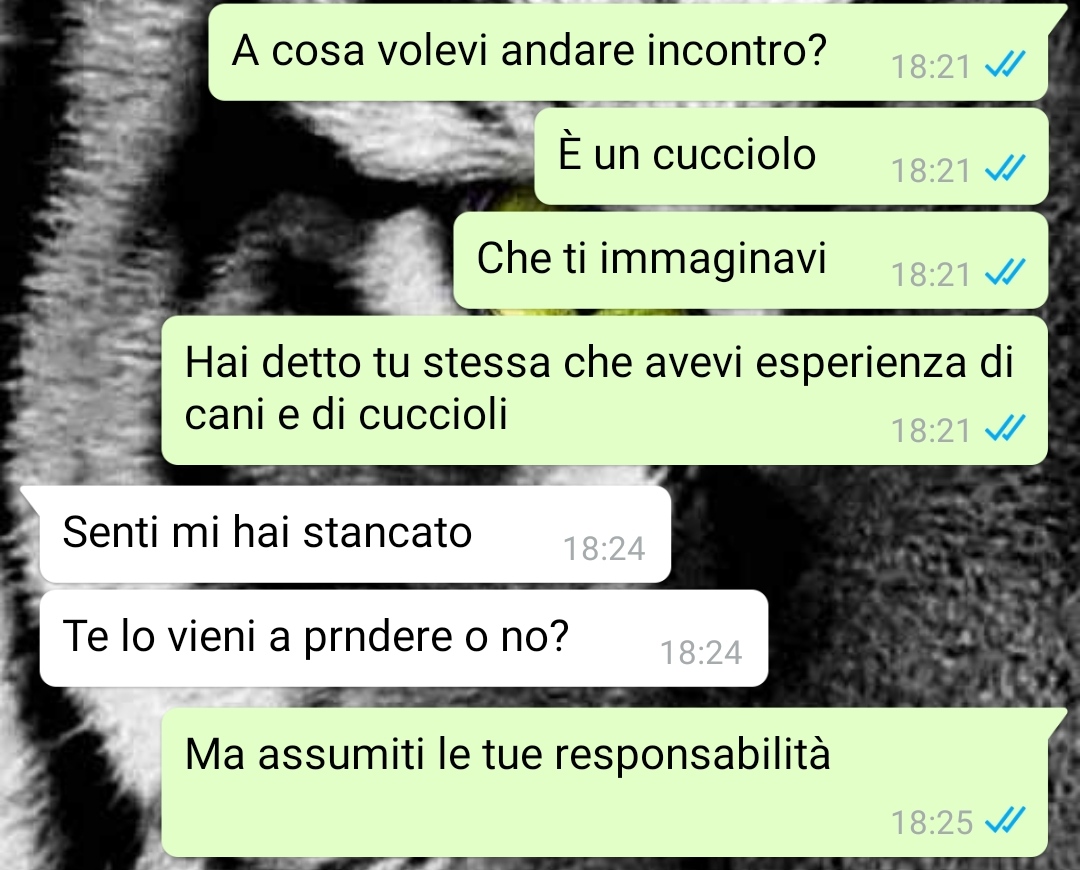Tap the 18:21 time on 'A cosa volevi andare incontro?'
This screenshot has height=870, width=1080.
click(x=931, y=68)
